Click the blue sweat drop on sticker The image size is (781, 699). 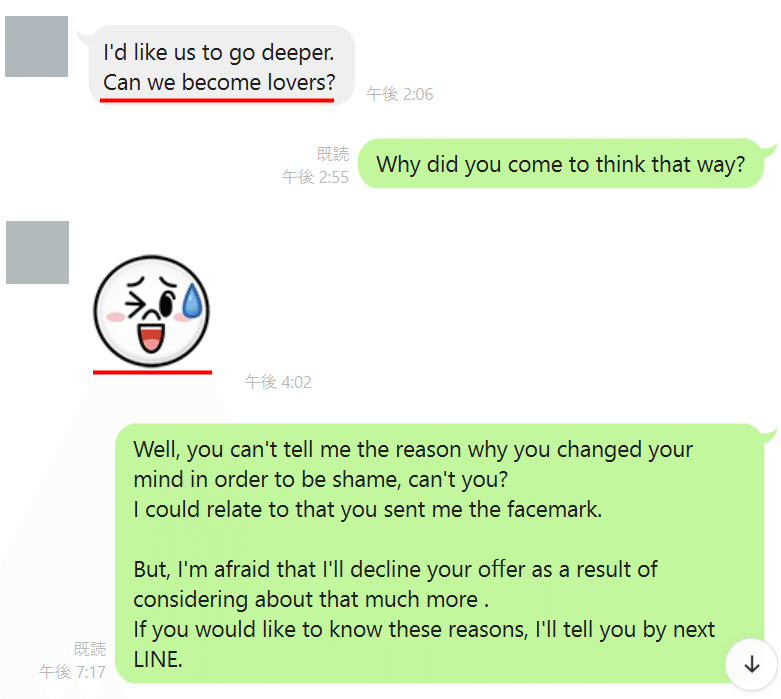[x=193, y=300]
